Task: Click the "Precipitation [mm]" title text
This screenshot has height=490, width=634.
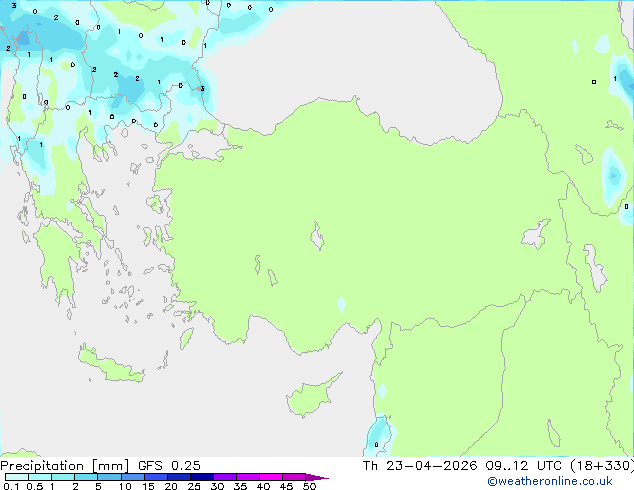Action: (64, 466)
